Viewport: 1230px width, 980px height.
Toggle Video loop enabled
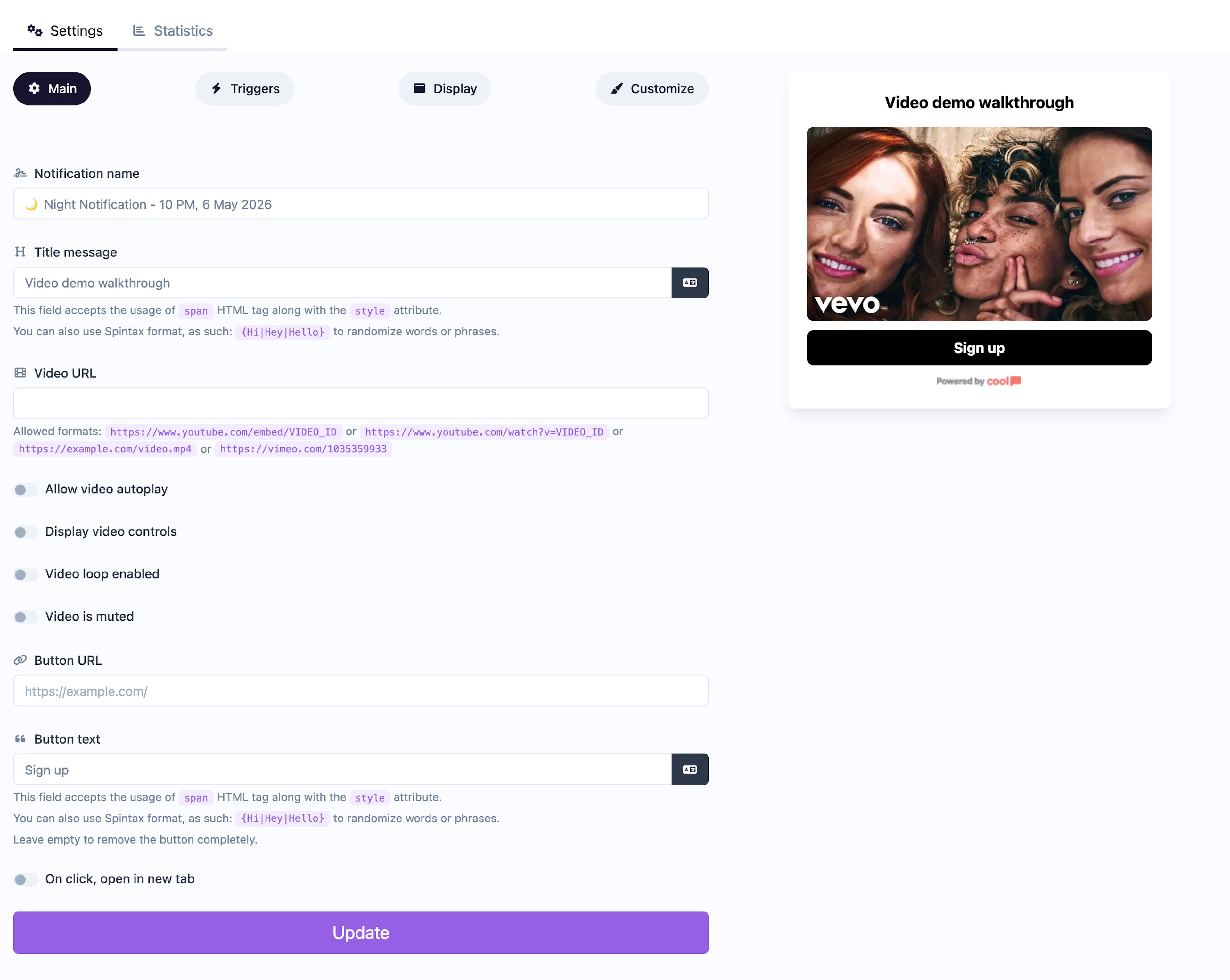pos(25,574)
